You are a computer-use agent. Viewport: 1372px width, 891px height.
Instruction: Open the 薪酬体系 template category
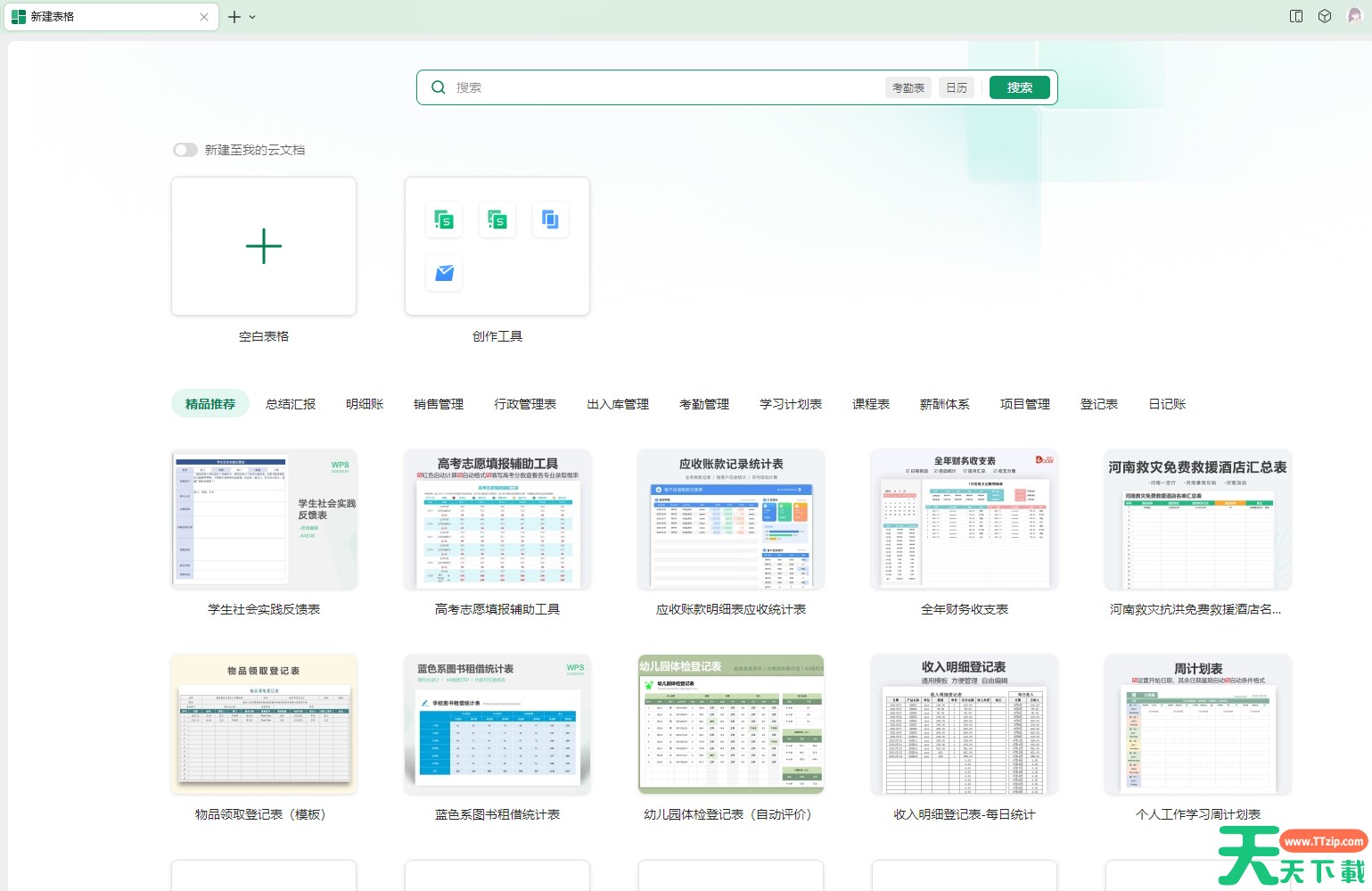944,404
